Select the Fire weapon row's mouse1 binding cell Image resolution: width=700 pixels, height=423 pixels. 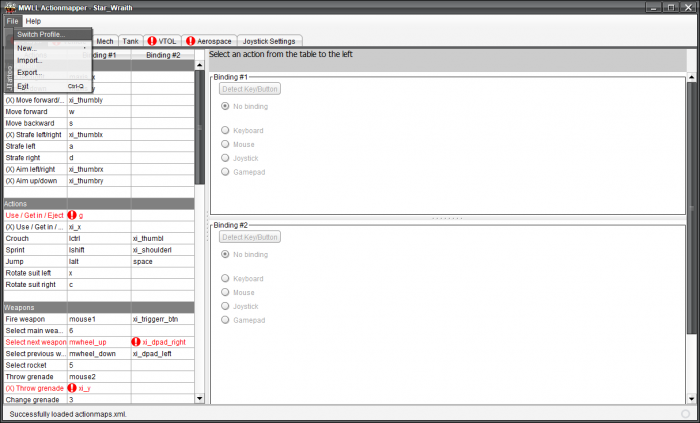(x=97, y=319)
